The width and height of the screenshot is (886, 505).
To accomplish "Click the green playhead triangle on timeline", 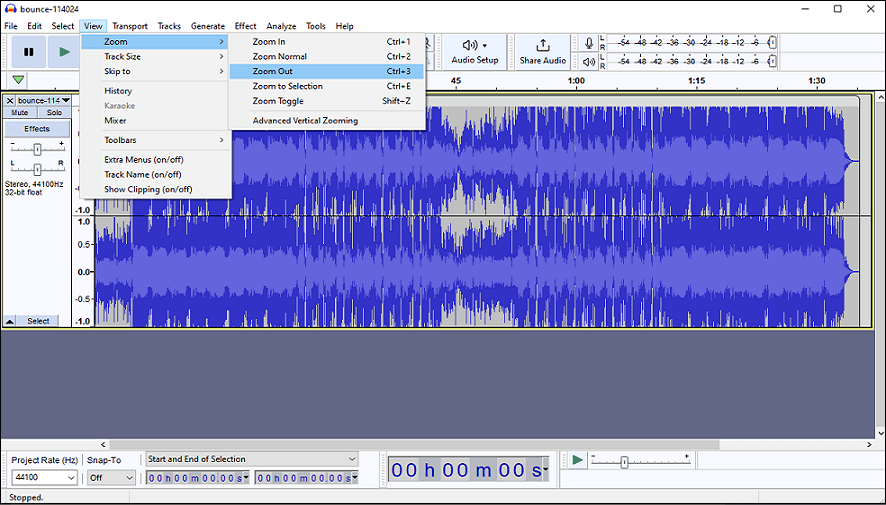I will click(x=19, y=80).
